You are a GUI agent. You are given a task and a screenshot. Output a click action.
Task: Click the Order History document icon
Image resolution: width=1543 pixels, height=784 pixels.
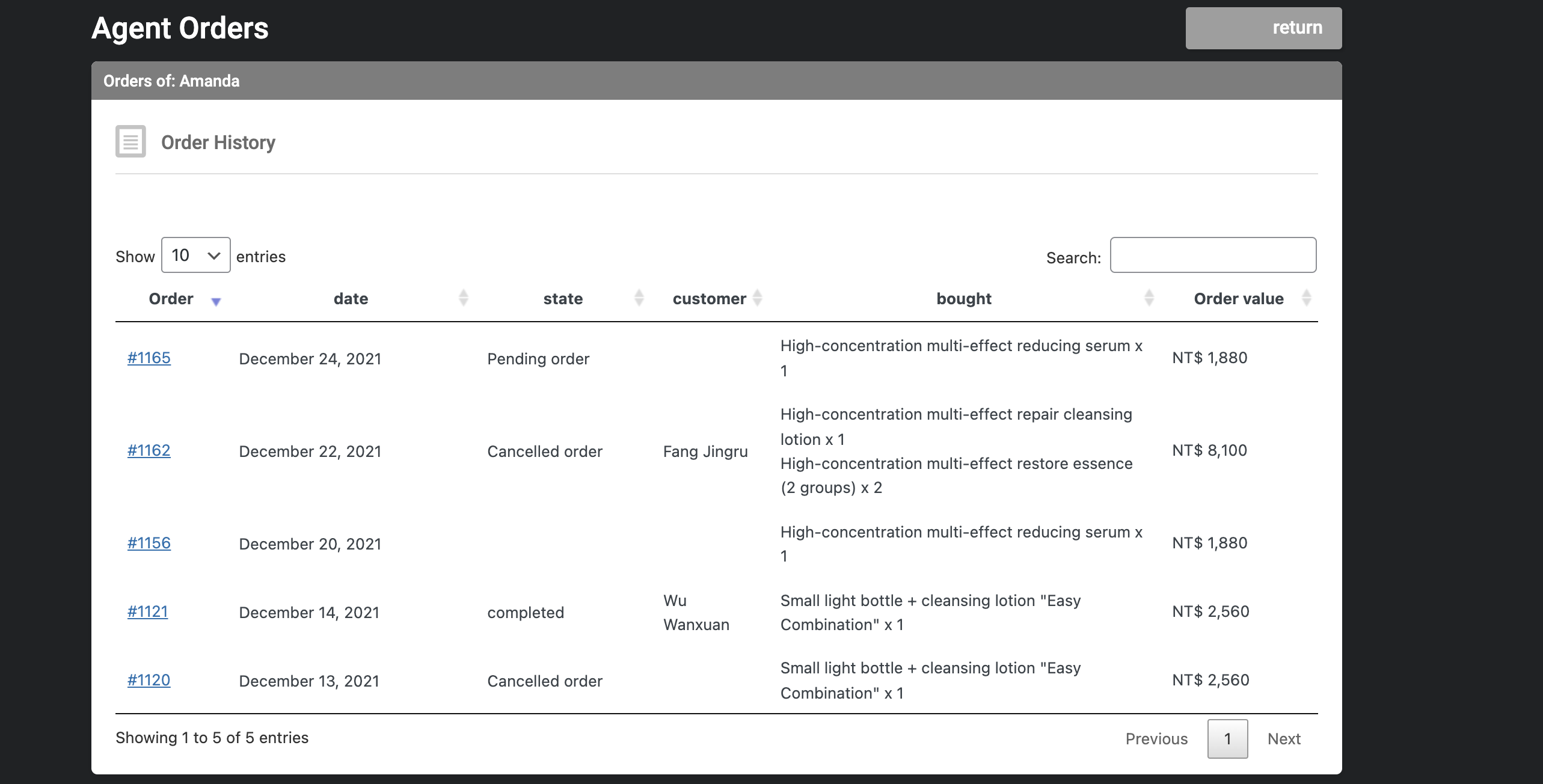click(130, 141)
